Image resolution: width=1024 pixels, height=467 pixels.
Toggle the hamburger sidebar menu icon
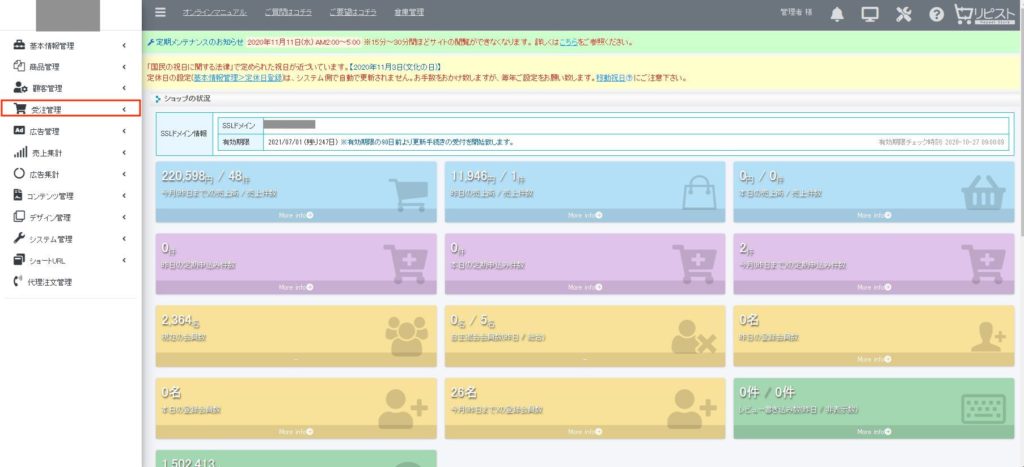tap(160, 13)
